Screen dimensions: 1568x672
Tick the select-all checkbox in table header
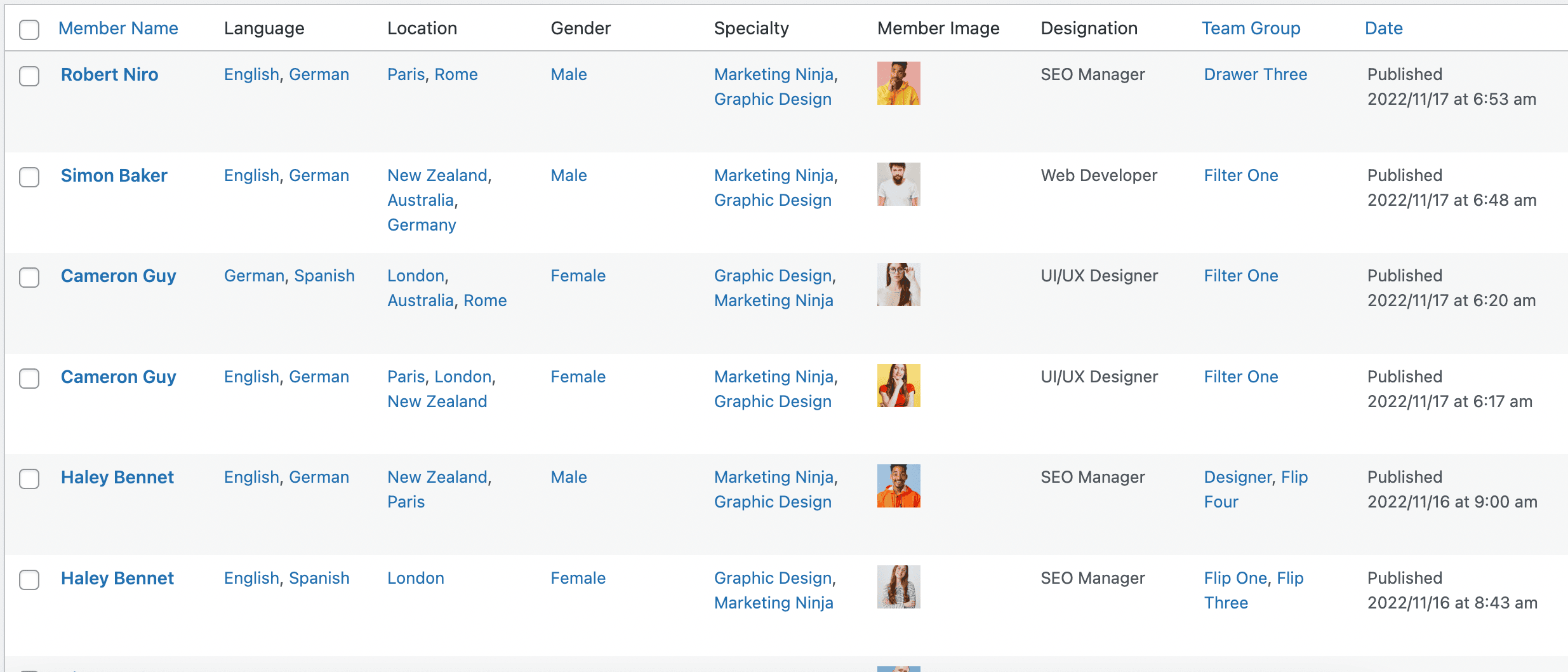click(29, 29)
